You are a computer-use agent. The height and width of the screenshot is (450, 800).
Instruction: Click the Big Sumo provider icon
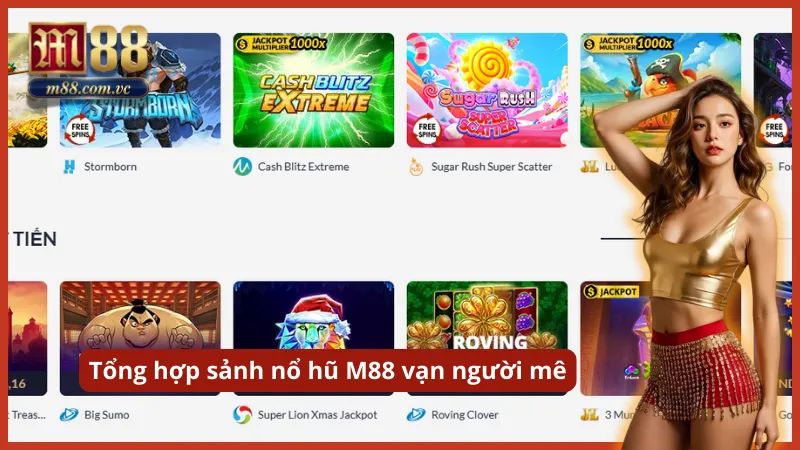click(69, 415)
